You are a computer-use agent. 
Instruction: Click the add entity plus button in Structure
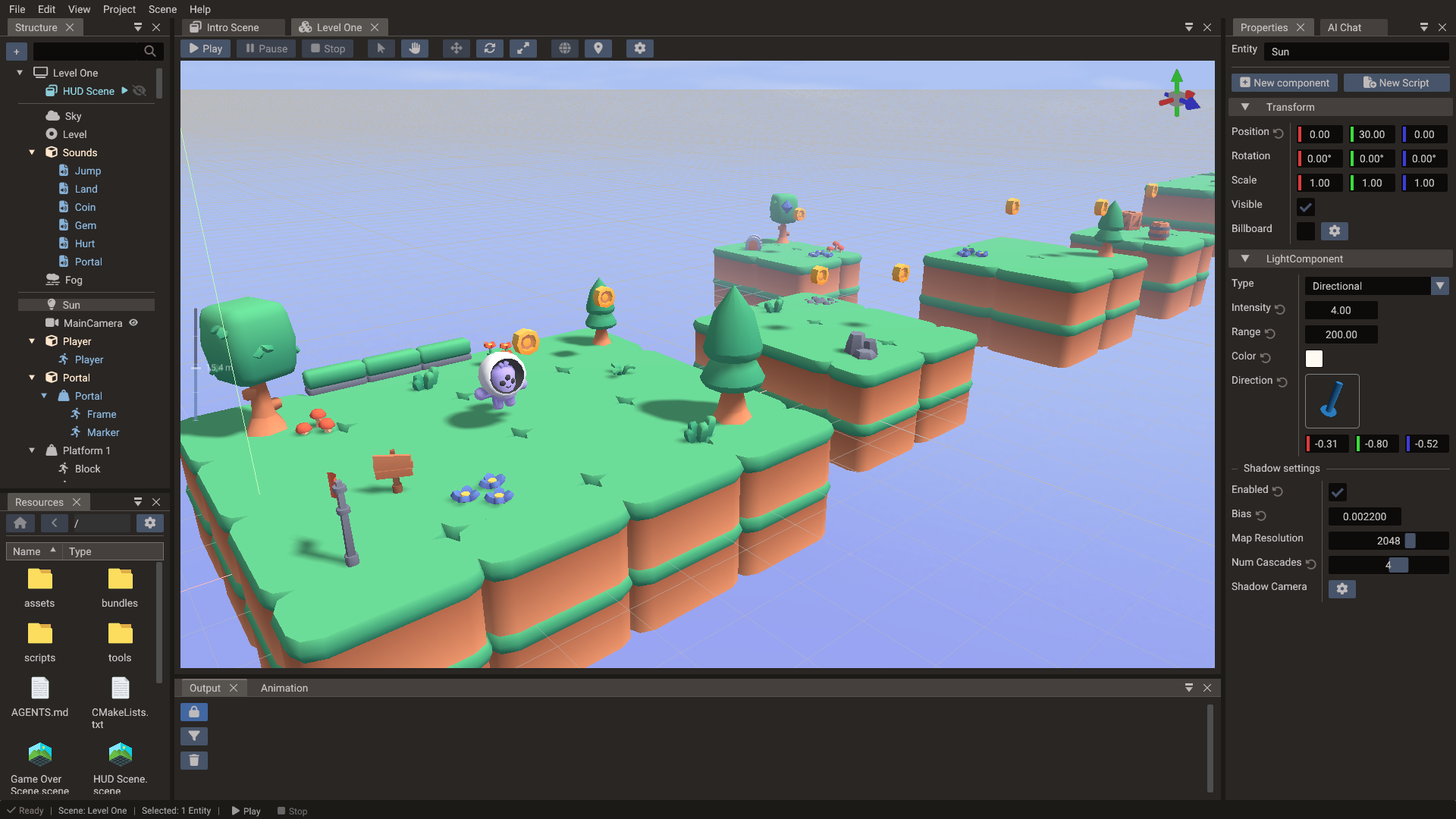click(x=17, y=52)
